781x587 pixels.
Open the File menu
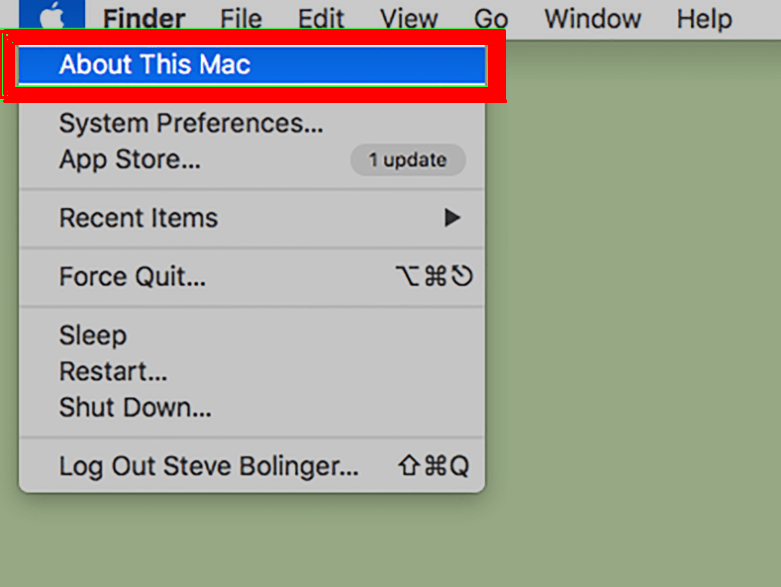(x=241, y=19)
